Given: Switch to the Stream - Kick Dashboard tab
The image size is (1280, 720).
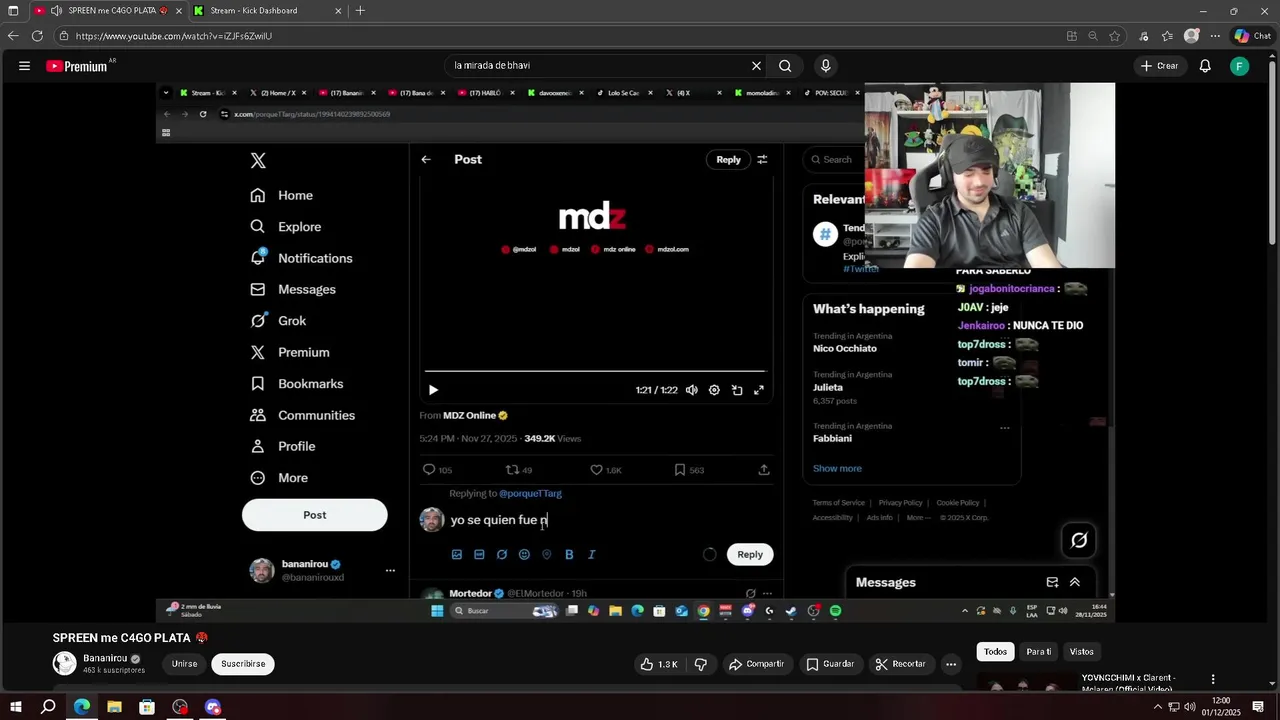Looking at the screenshot, I should tap(253, 11).
